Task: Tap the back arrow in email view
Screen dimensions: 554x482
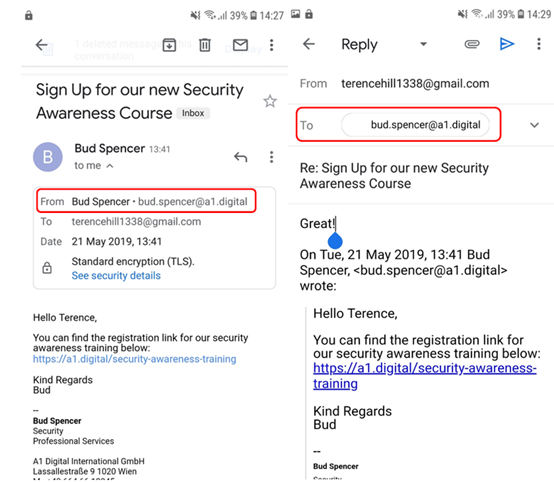Action: 42,45
